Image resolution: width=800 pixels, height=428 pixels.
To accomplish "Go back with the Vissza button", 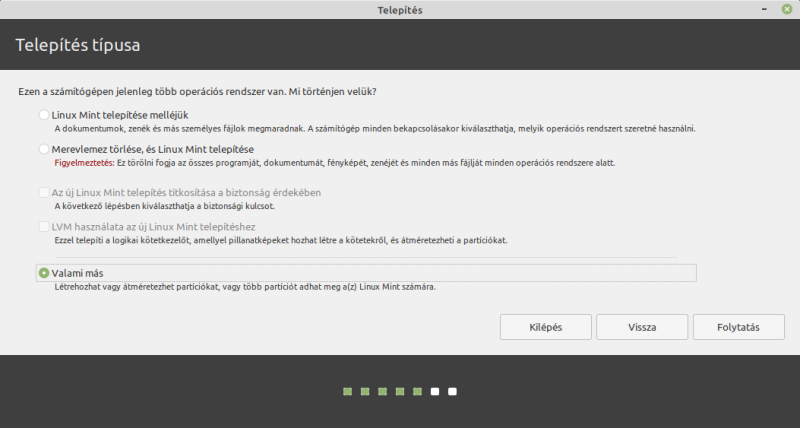I will pos(642,327).
